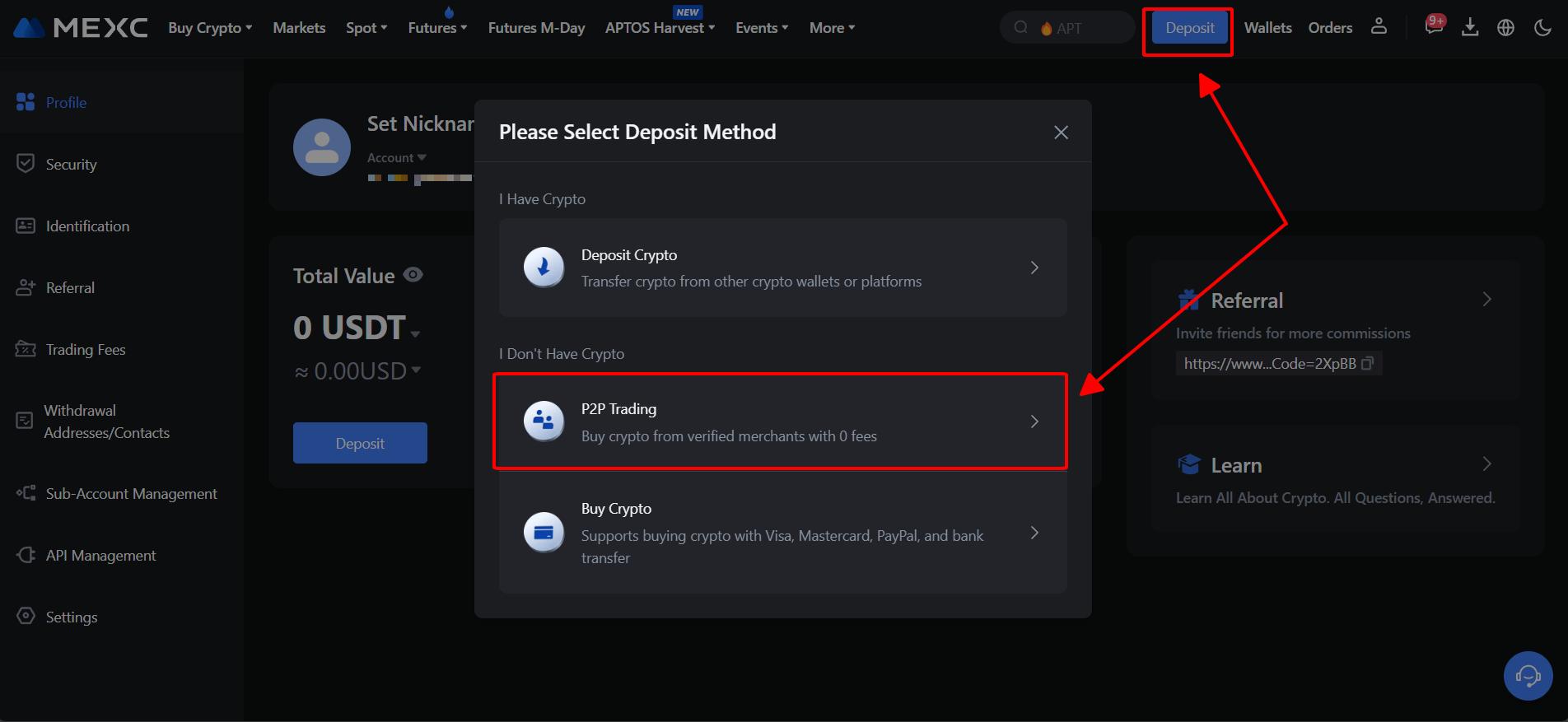Expand the APTOS Harvest dropdown
The height and width of the screenshot is (722, 1568).
pyautogui.click(x=660, y=28)
